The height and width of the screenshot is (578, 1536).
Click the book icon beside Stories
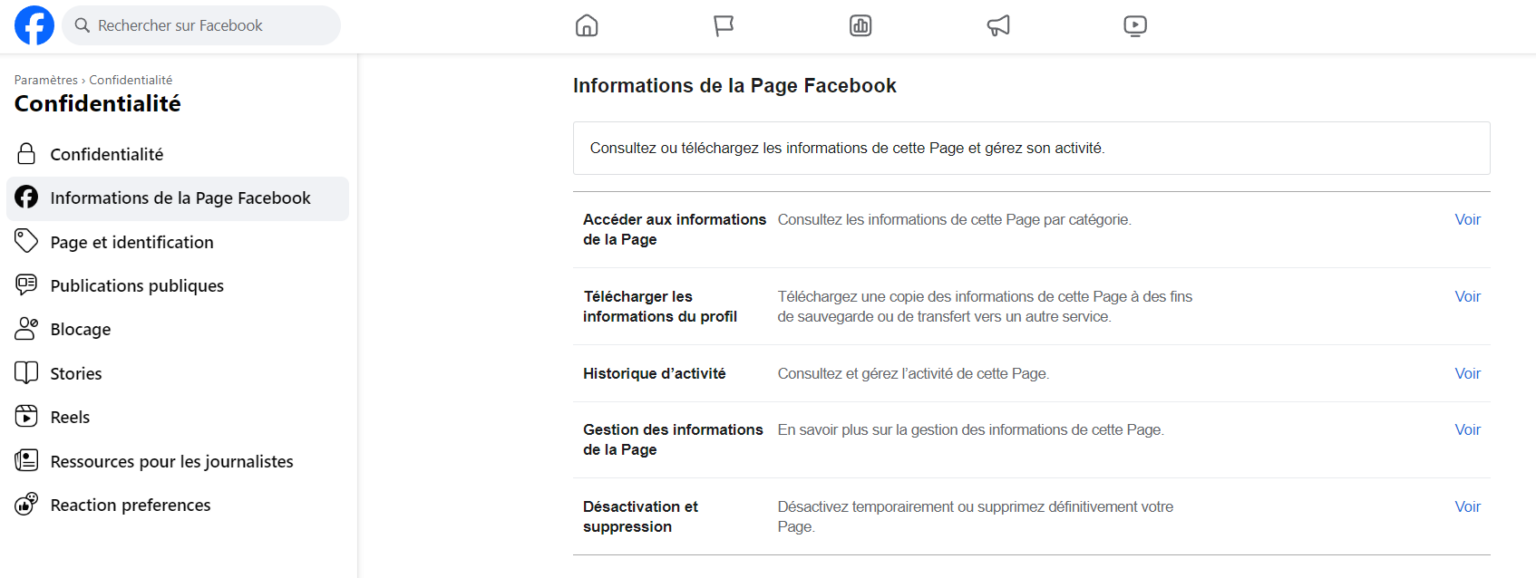pos(26,374)
